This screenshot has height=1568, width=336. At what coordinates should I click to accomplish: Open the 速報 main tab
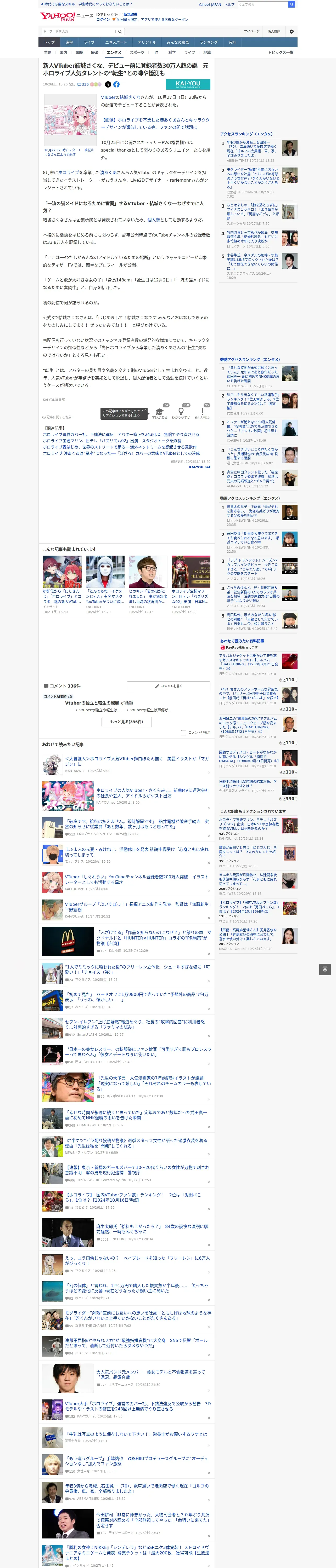click(x=69, y=43)
